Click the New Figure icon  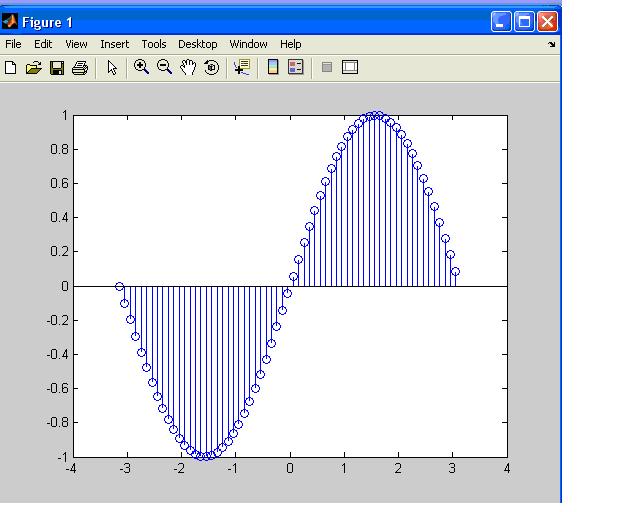(x=11, y=67)
